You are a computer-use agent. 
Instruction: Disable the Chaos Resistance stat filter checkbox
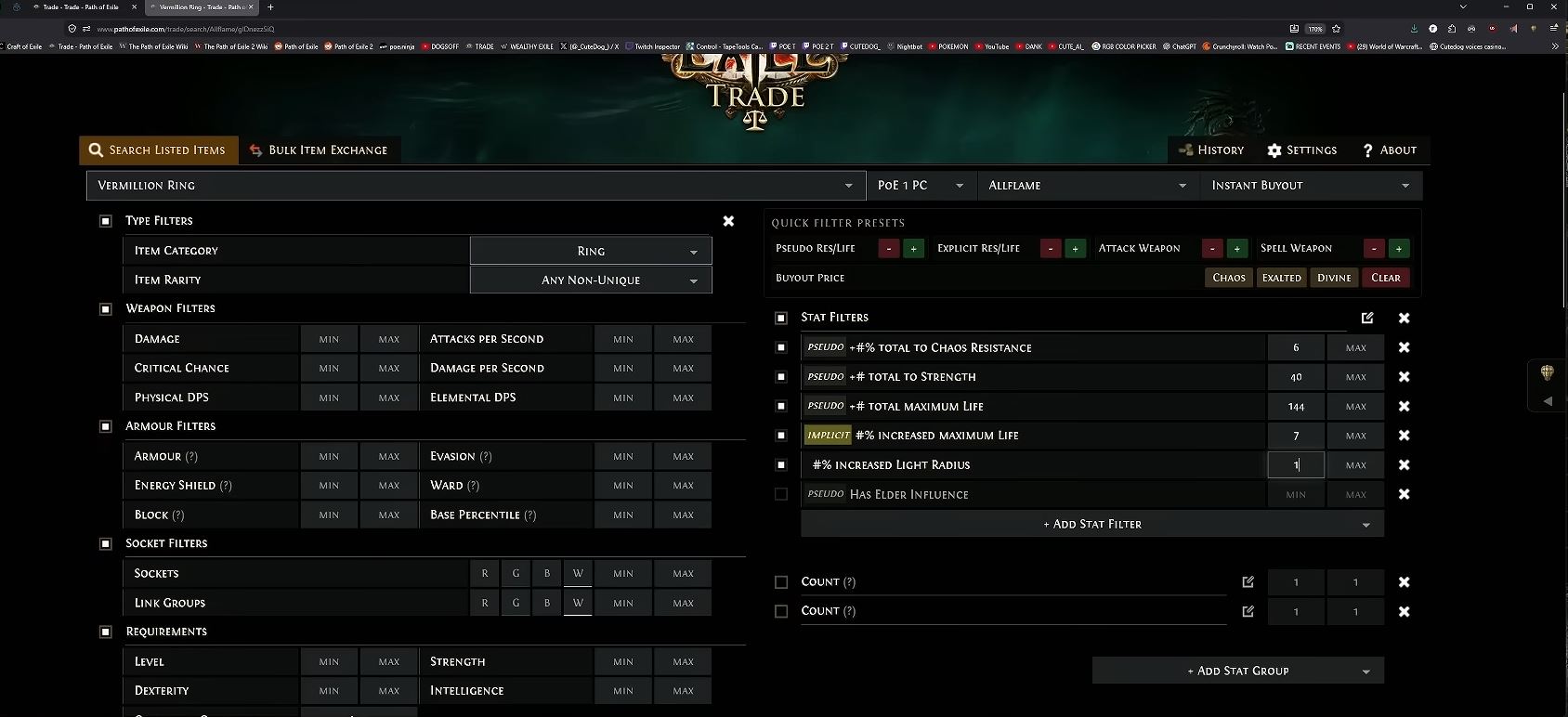[x=781, y=347]
